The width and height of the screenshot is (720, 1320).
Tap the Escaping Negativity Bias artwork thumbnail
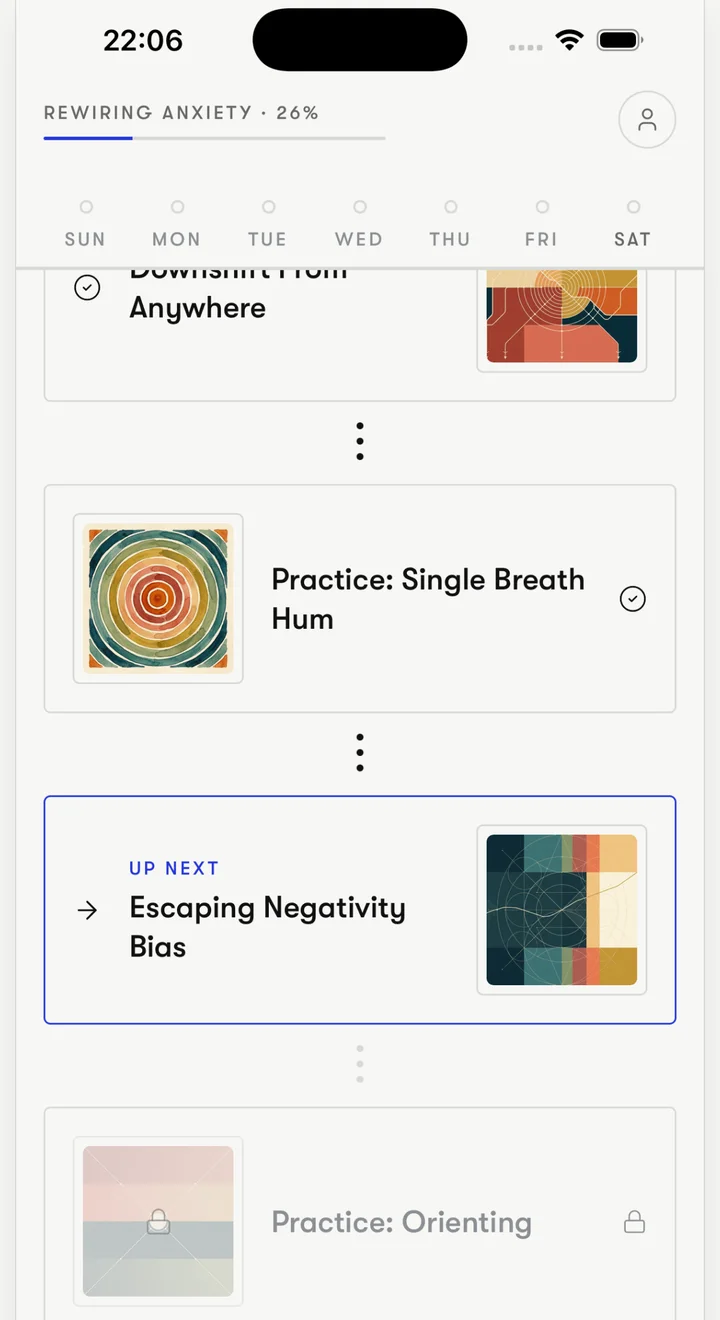tap(562, 910)
